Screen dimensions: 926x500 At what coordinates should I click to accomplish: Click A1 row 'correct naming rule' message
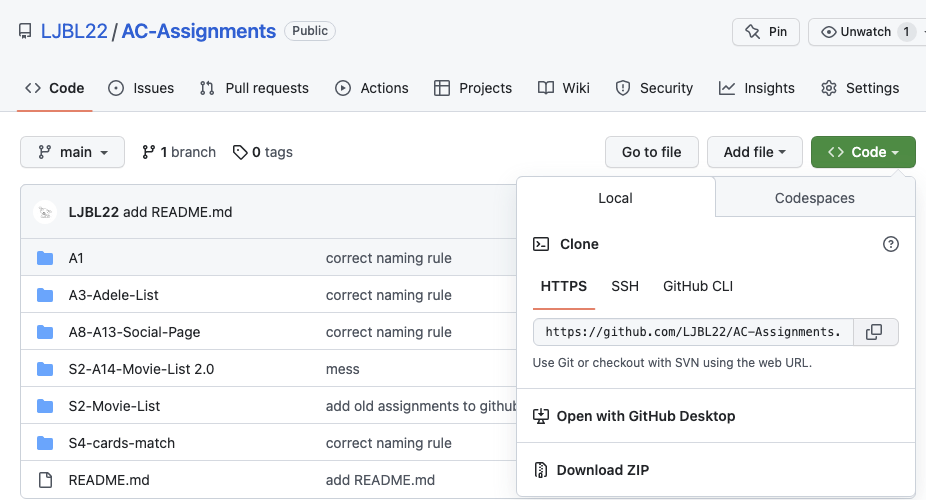389,258
